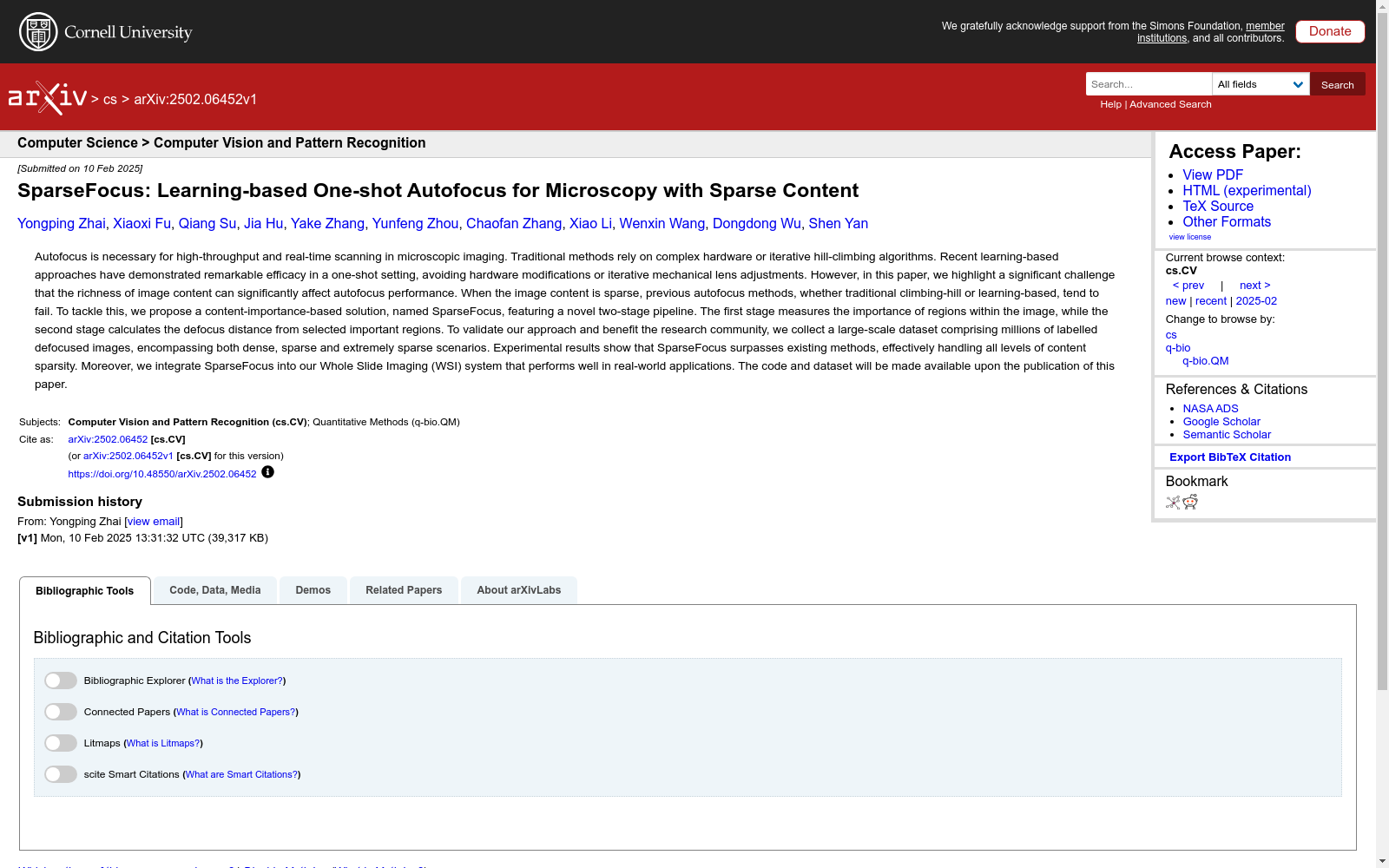Open the All fields dropdown
Screen dimensions: 1389x868
(x=1261, y=84)
